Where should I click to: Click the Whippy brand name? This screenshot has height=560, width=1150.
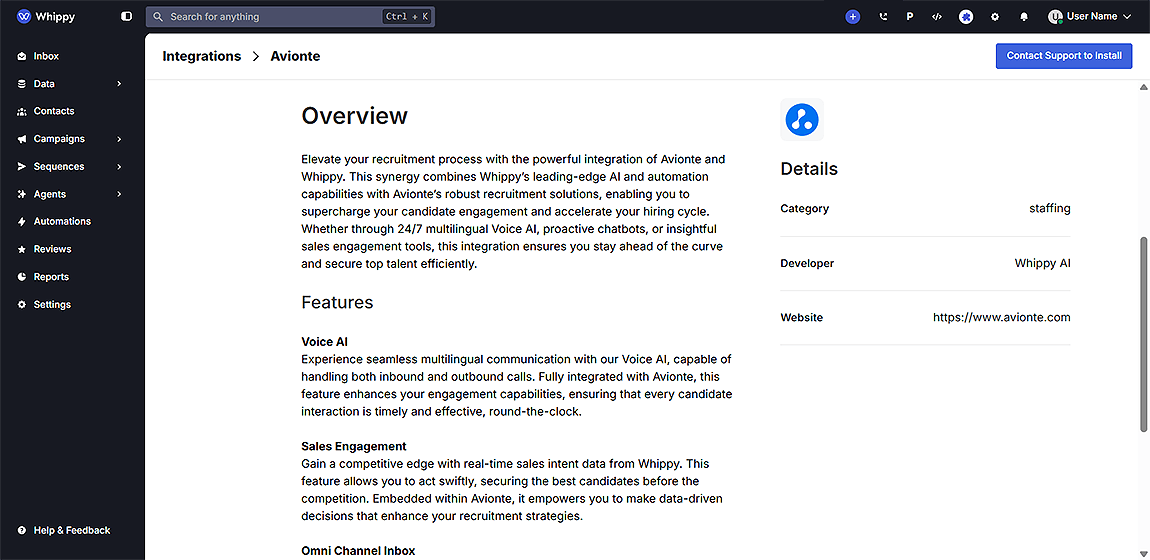point(55,16)
